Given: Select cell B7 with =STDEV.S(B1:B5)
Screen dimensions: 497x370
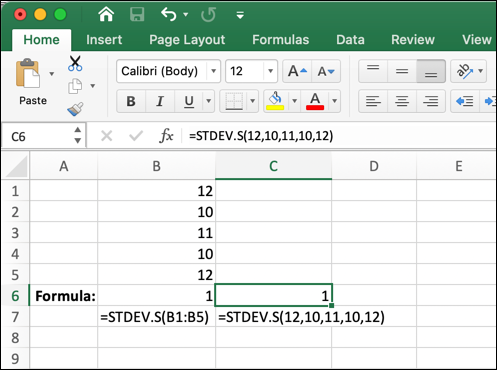Looking at the screenshot, I should point(157,317).
